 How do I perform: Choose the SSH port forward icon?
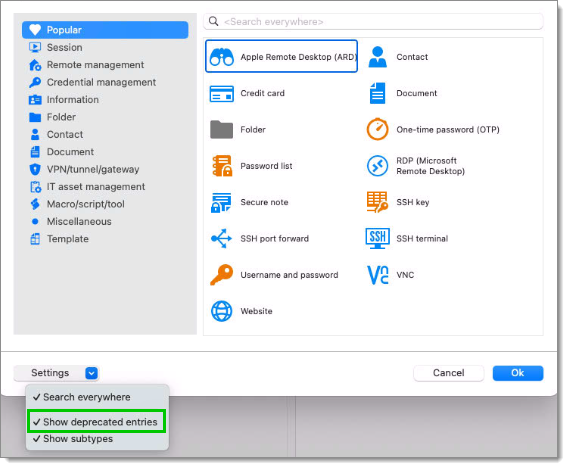point(221,238)
